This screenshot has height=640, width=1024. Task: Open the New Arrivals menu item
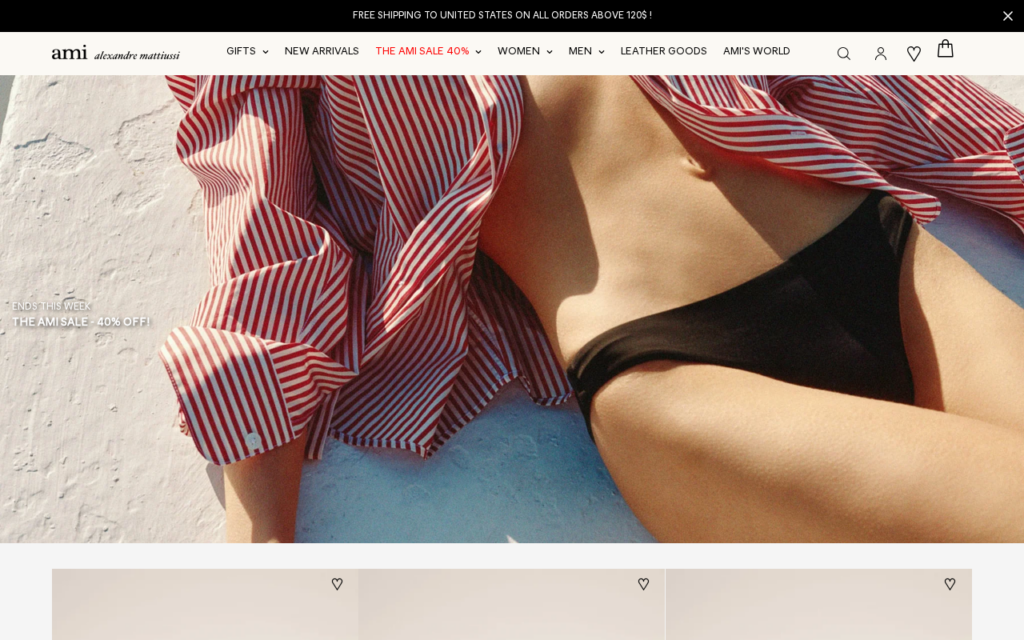click(x=321, y=51)
